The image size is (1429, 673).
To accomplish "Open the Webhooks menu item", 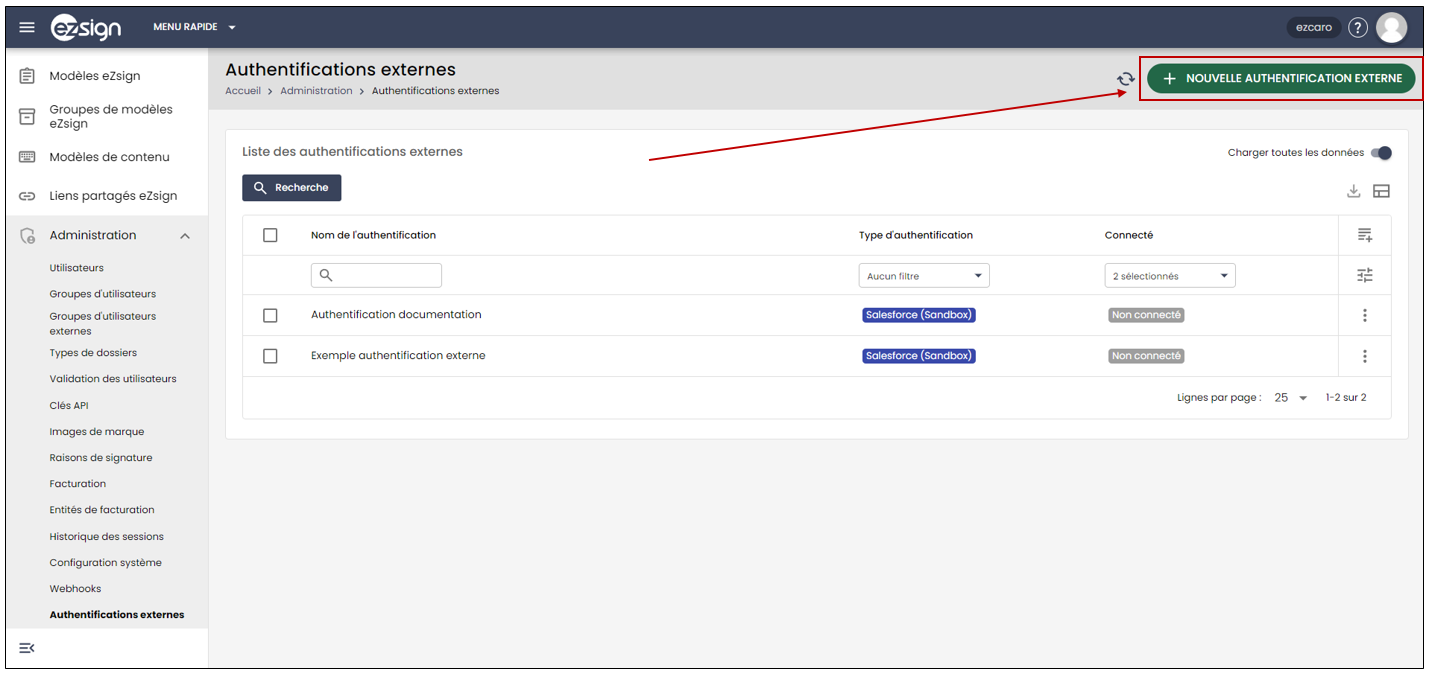I will coord(75,589).
